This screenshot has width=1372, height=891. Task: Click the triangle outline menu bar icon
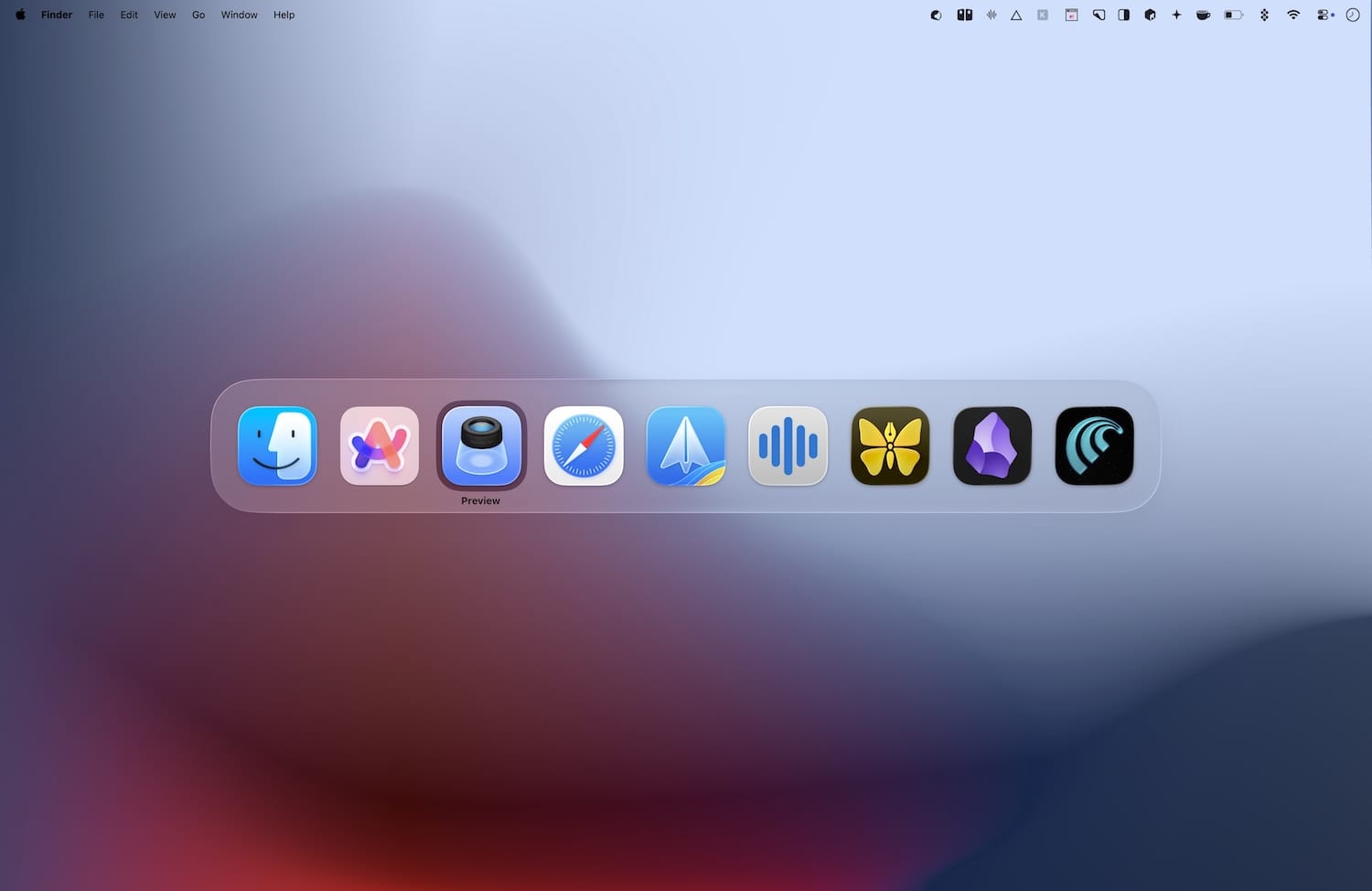(x=1016, y=15)
